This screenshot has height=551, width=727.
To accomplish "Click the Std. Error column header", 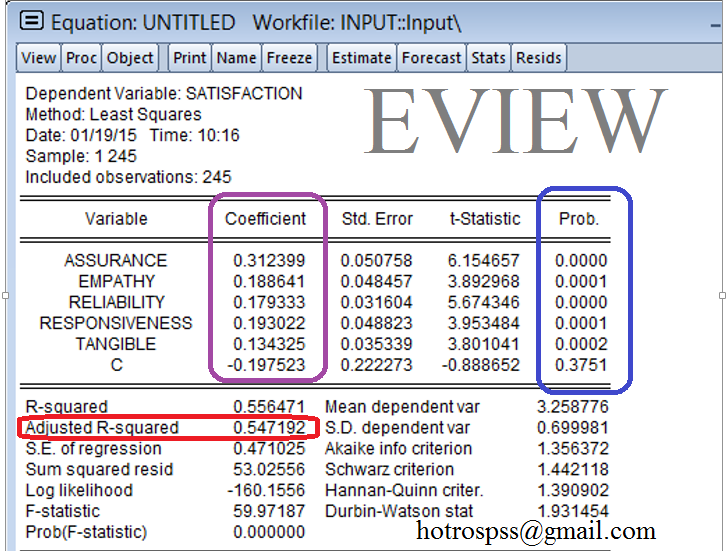I will [377, 218].
